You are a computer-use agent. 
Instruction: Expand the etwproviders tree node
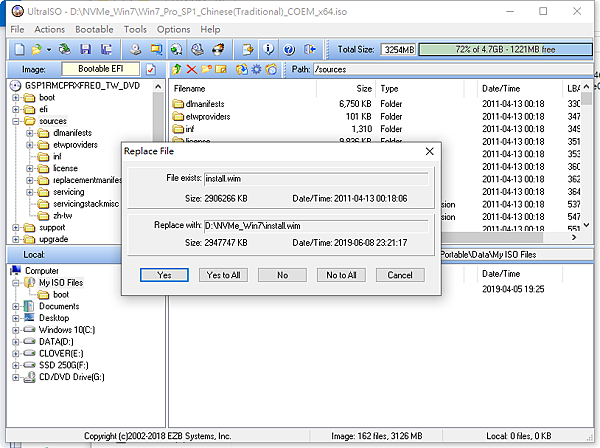[x=30, y=145]
